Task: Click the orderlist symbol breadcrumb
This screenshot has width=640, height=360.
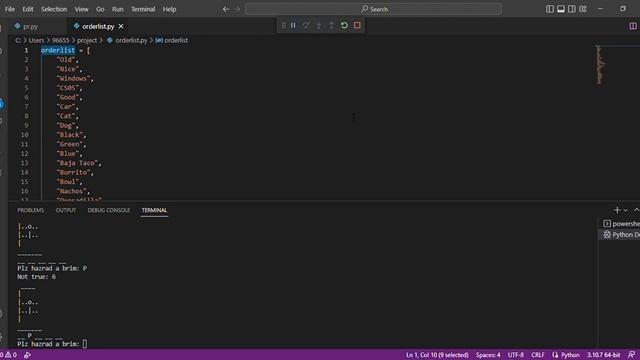Action: 172,40
